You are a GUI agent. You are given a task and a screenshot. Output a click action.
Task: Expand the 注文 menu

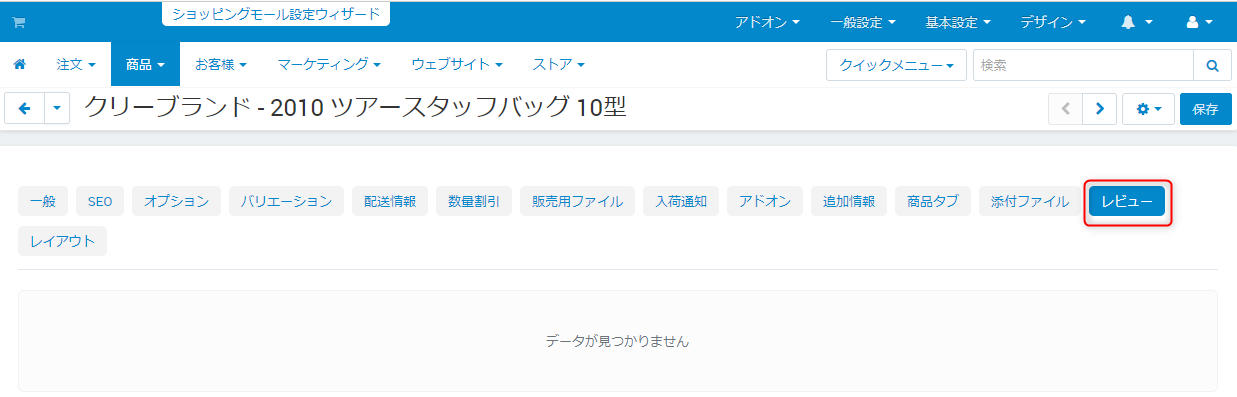pos(76,64)
